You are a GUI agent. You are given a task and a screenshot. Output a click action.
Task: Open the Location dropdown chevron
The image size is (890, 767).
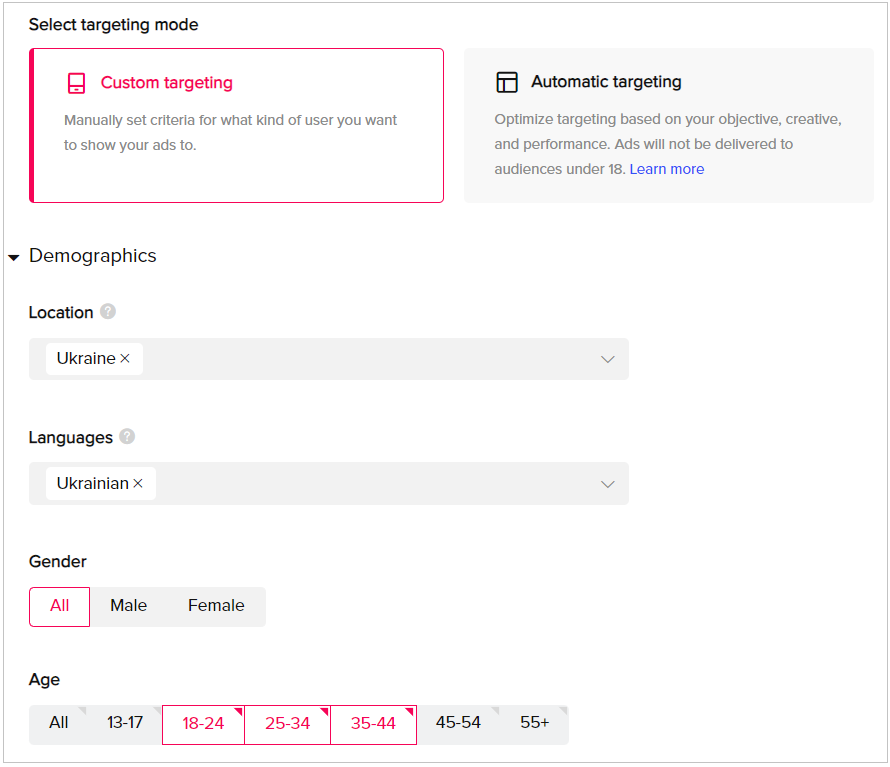coord(608,359)
